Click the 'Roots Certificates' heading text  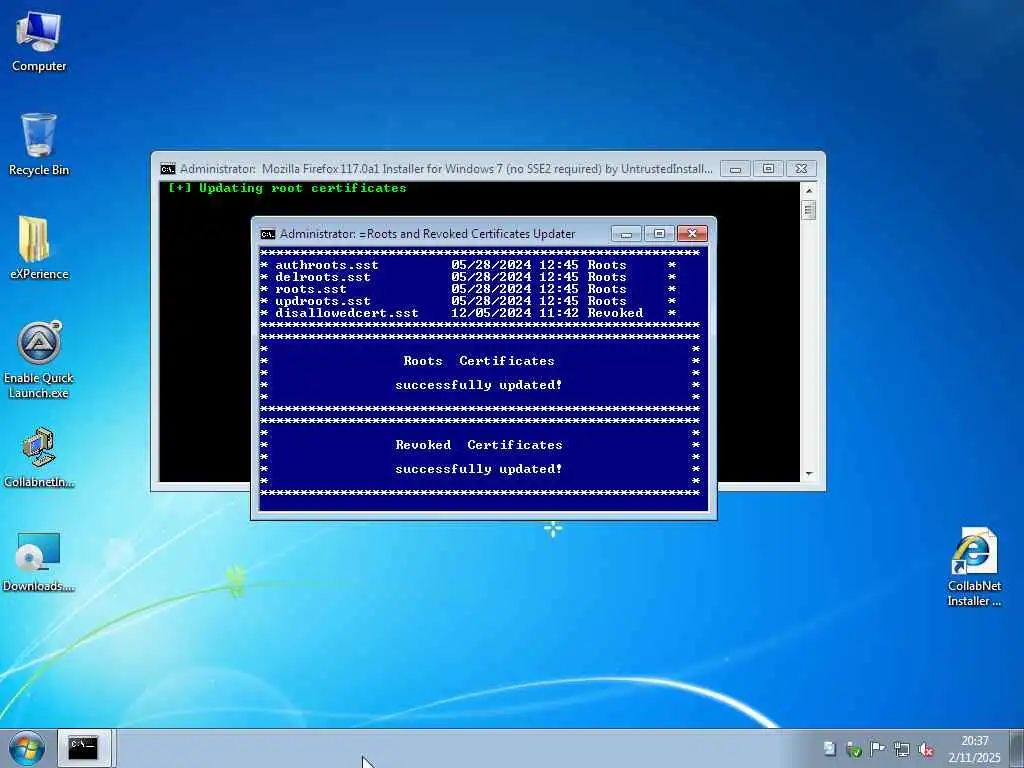click(479, 360)
